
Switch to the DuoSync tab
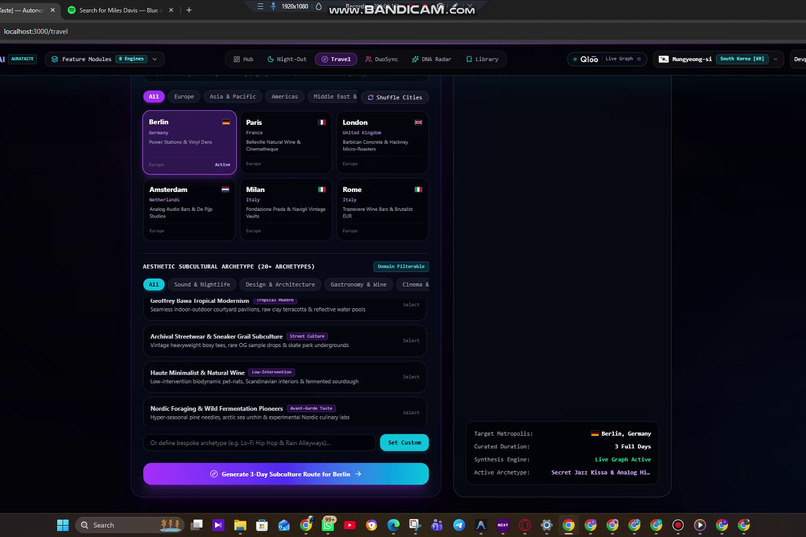pyautogui.click(x=382, y=59)
